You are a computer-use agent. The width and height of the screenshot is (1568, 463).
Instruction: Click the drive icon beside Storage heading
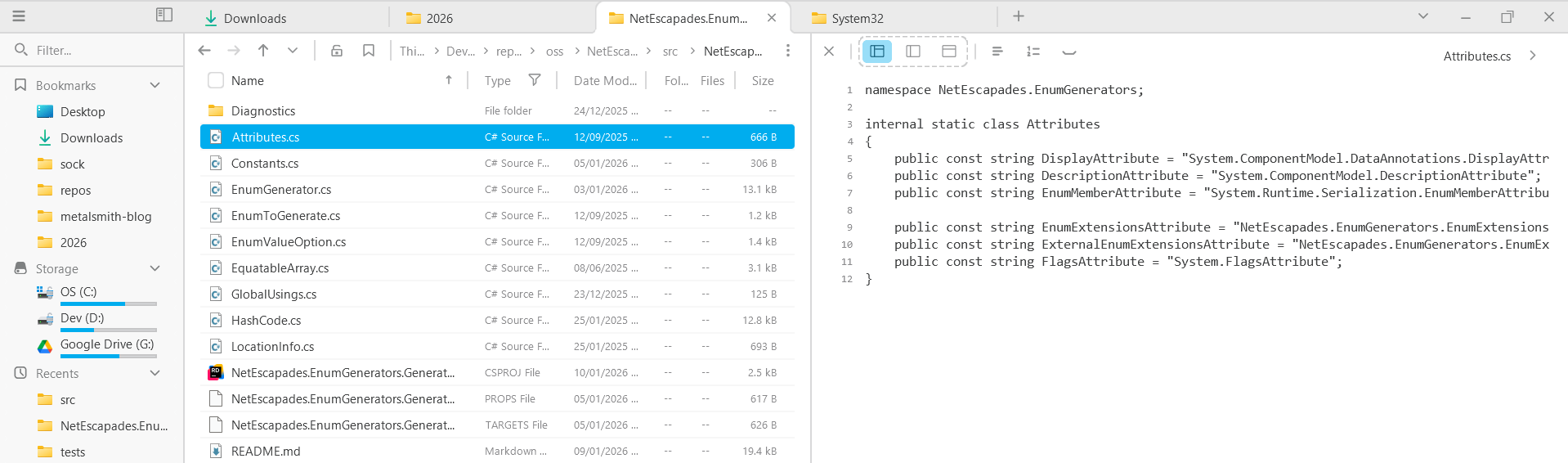21,268
